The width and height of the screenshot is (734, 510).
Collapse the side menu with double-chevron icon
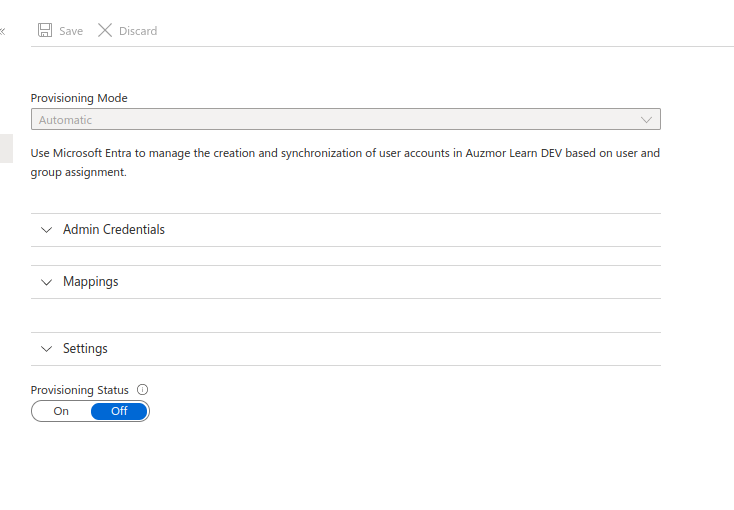(2, 31)
